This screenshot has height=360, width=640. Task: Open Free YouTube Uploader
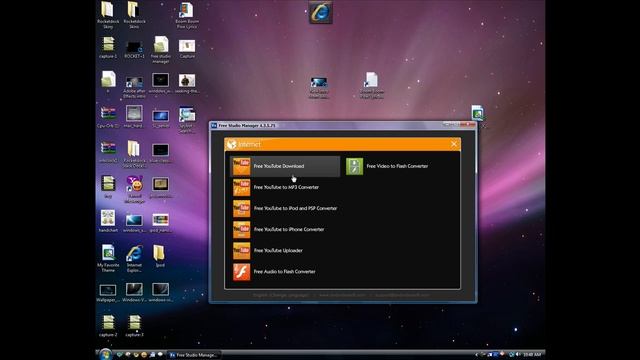tap(285, 251)
